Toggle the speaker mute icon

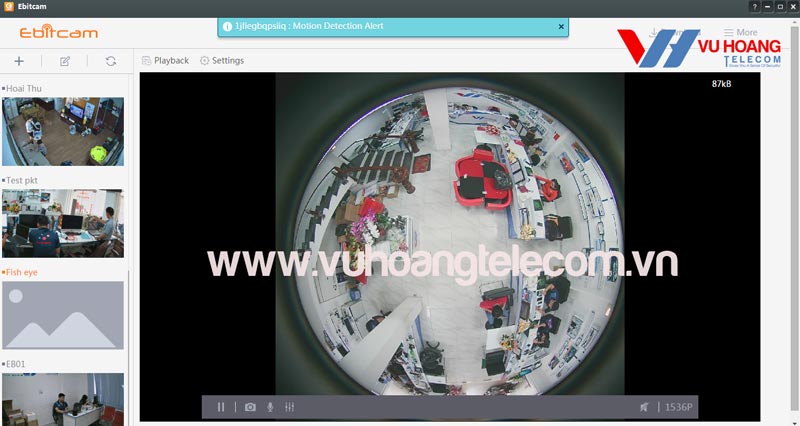coord(644,407)
